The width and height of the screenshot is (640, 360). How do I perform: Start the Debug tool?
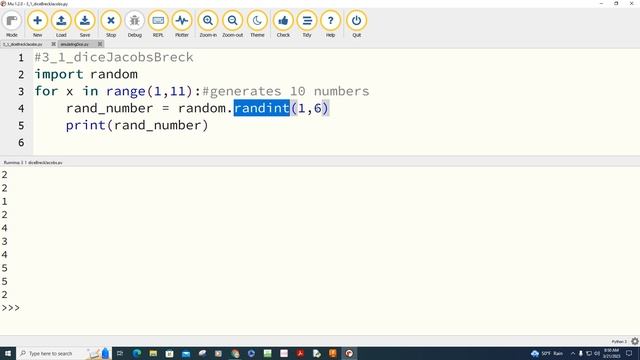[x=134, y=24]
